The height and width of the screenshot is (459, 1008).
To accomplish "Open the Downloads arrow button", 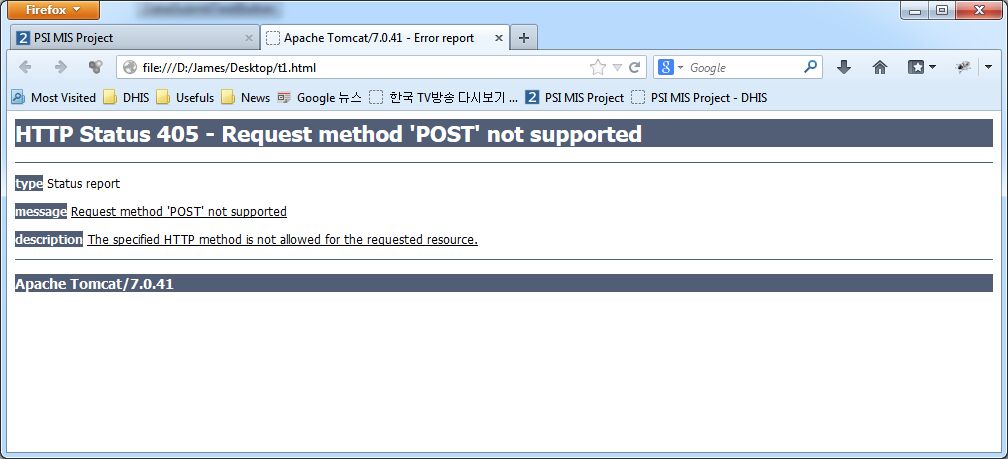I will [844, 67].
